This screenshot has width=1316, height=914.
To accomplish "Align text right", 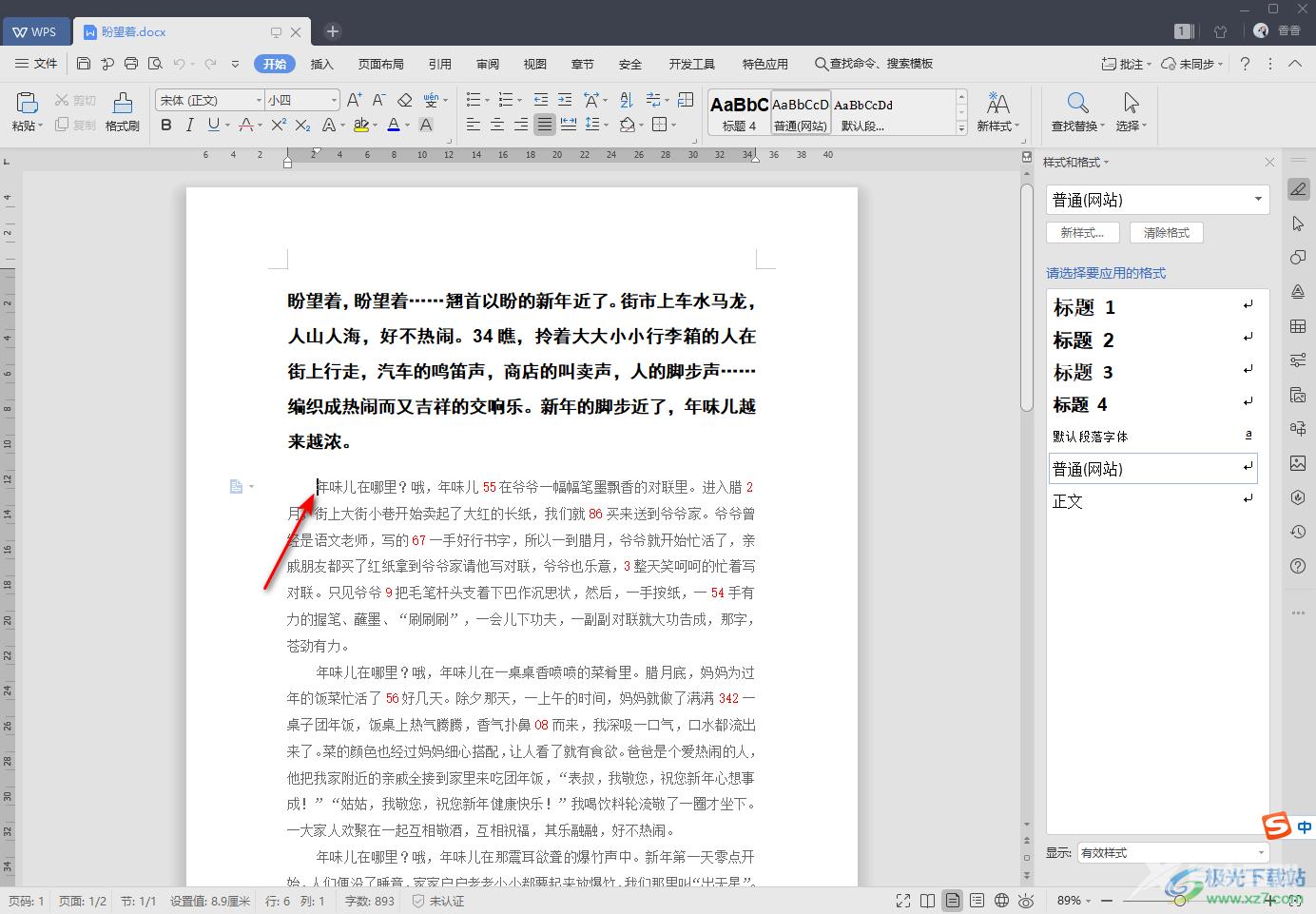I will (520, 125).
